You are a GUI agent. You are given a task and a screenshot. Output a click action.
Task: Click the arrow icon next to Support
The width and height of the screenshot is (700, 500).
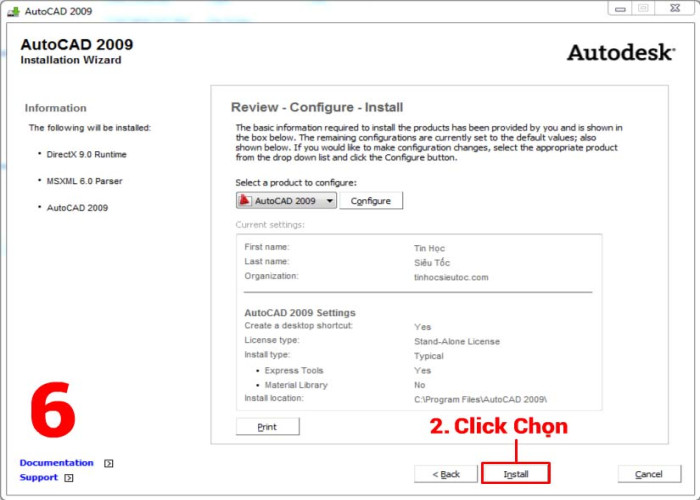[x=68, y=478]
